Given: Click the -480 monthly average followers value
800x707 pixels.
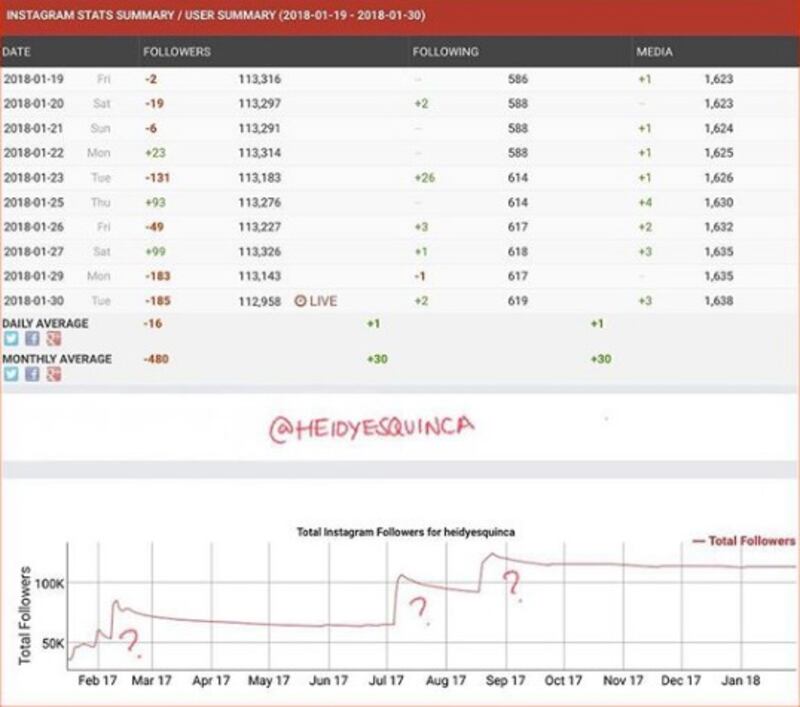Looking at the screenshot, I should [156, 359].
